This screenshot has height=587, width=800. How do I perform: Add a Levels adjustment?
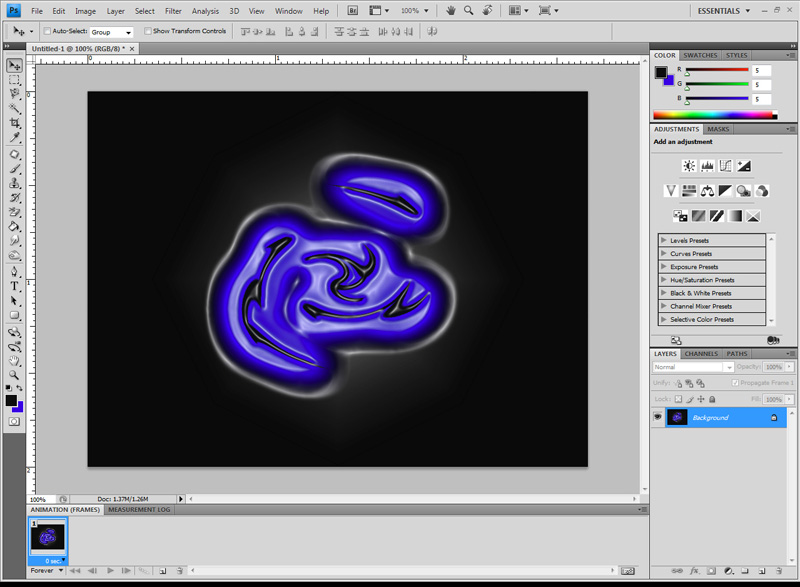(x=707, y=166)
